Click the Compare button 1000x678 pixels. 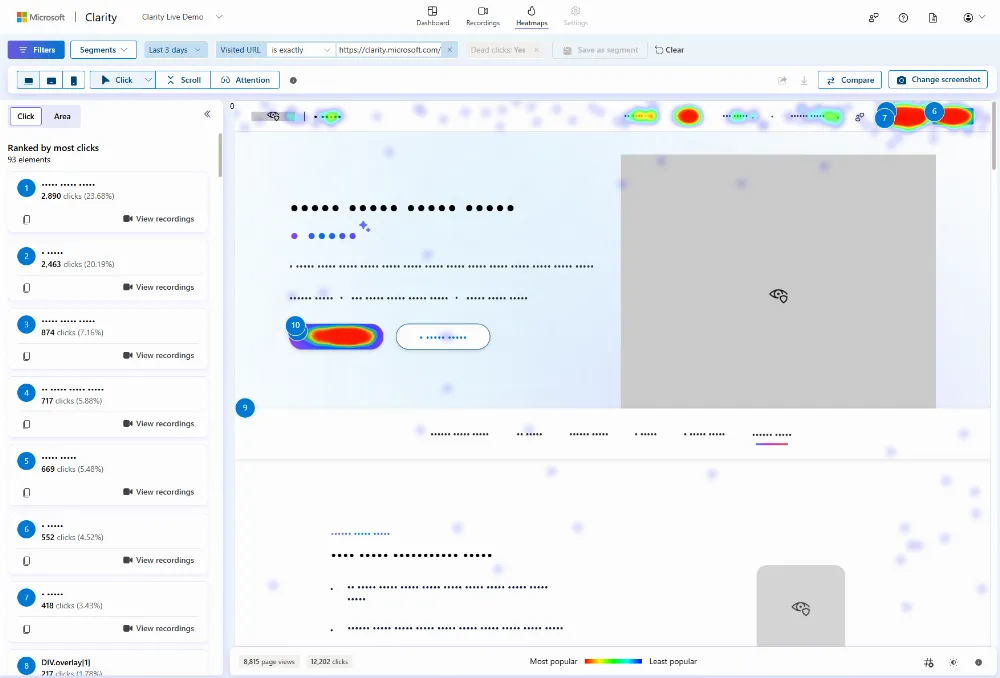tap(850, 80)
